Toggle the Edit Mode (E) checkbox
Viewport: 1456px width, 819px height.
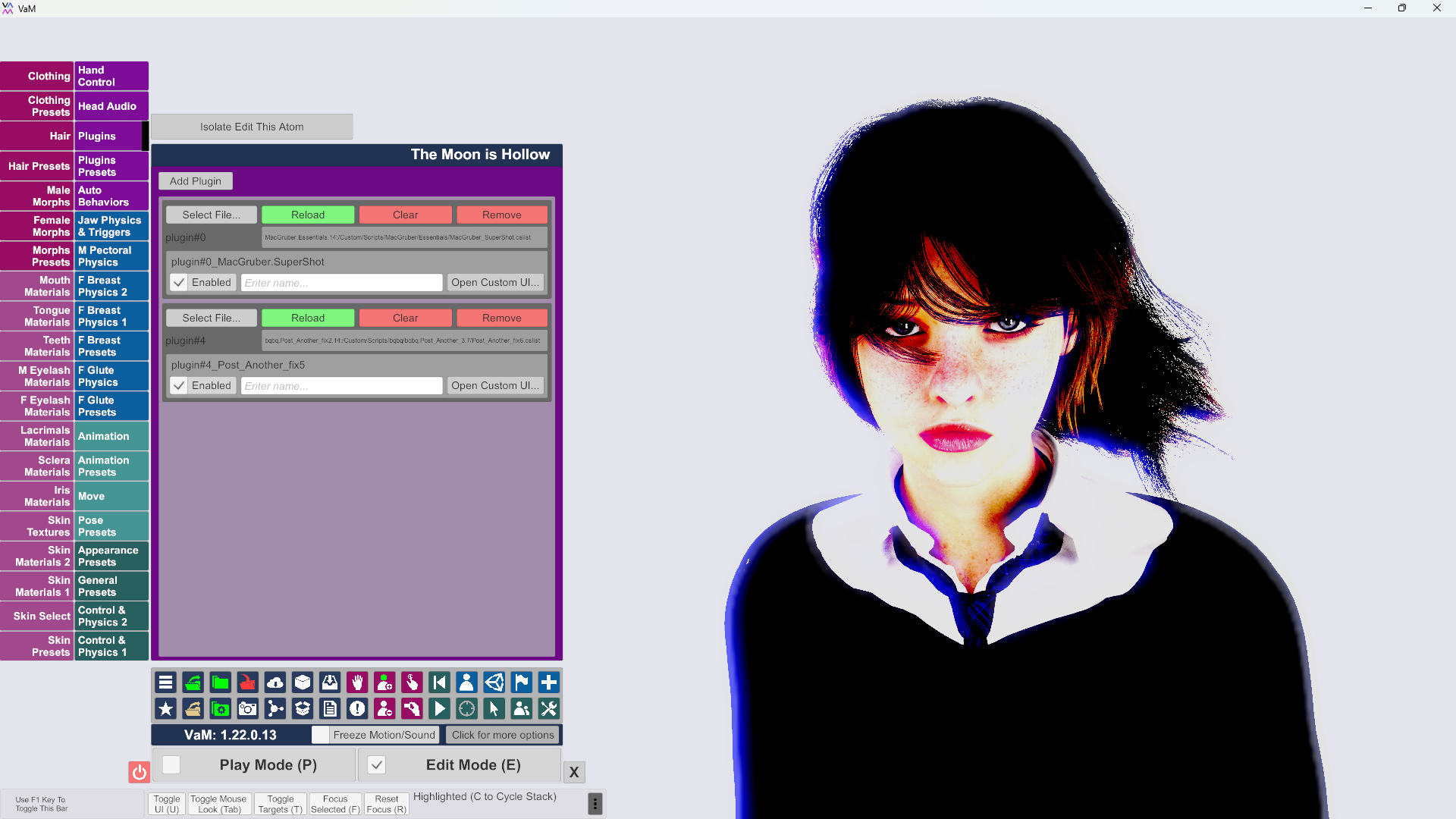(377, 765)
